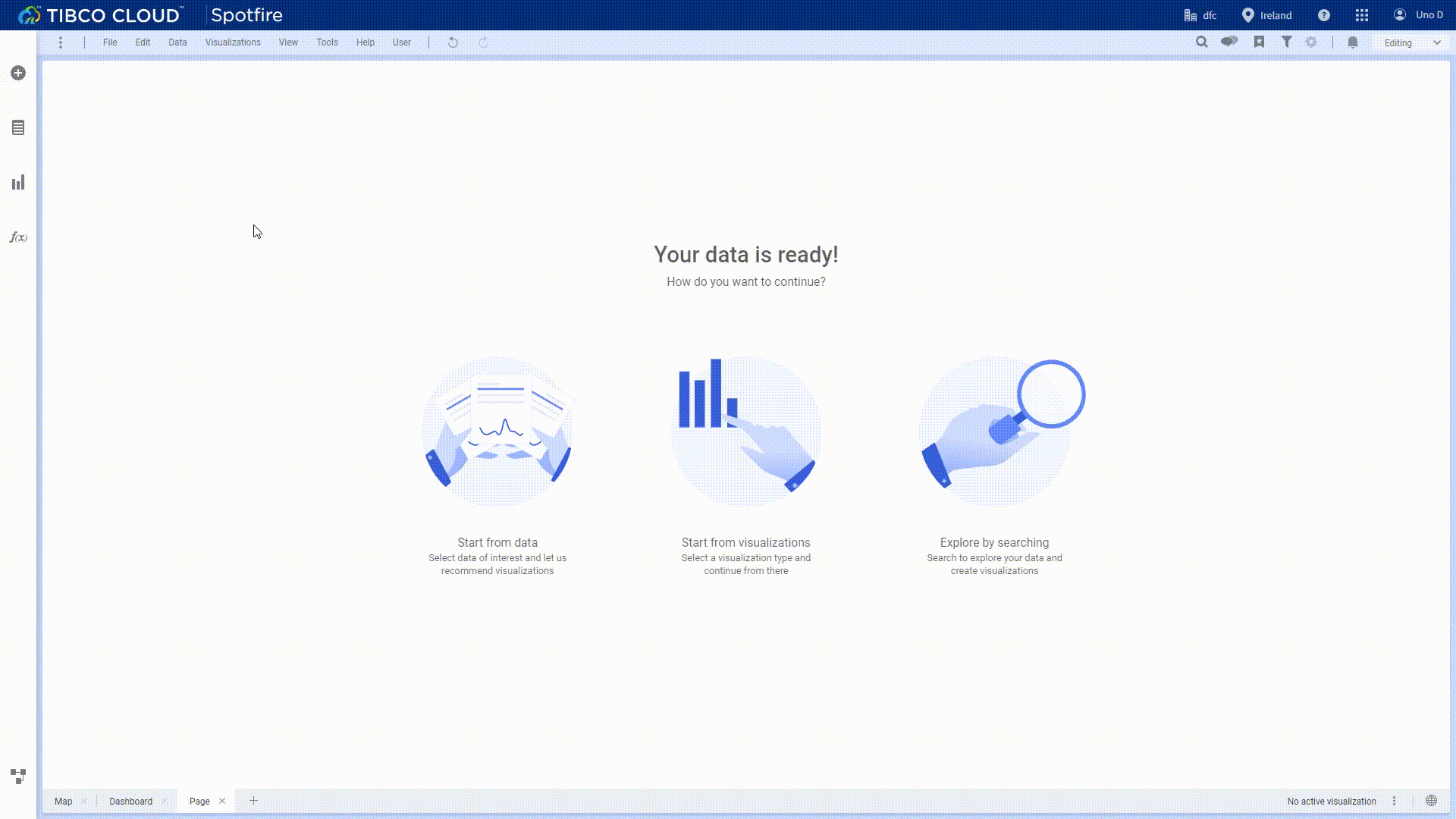Select the Bar chart panel icon

coord(18,182)
